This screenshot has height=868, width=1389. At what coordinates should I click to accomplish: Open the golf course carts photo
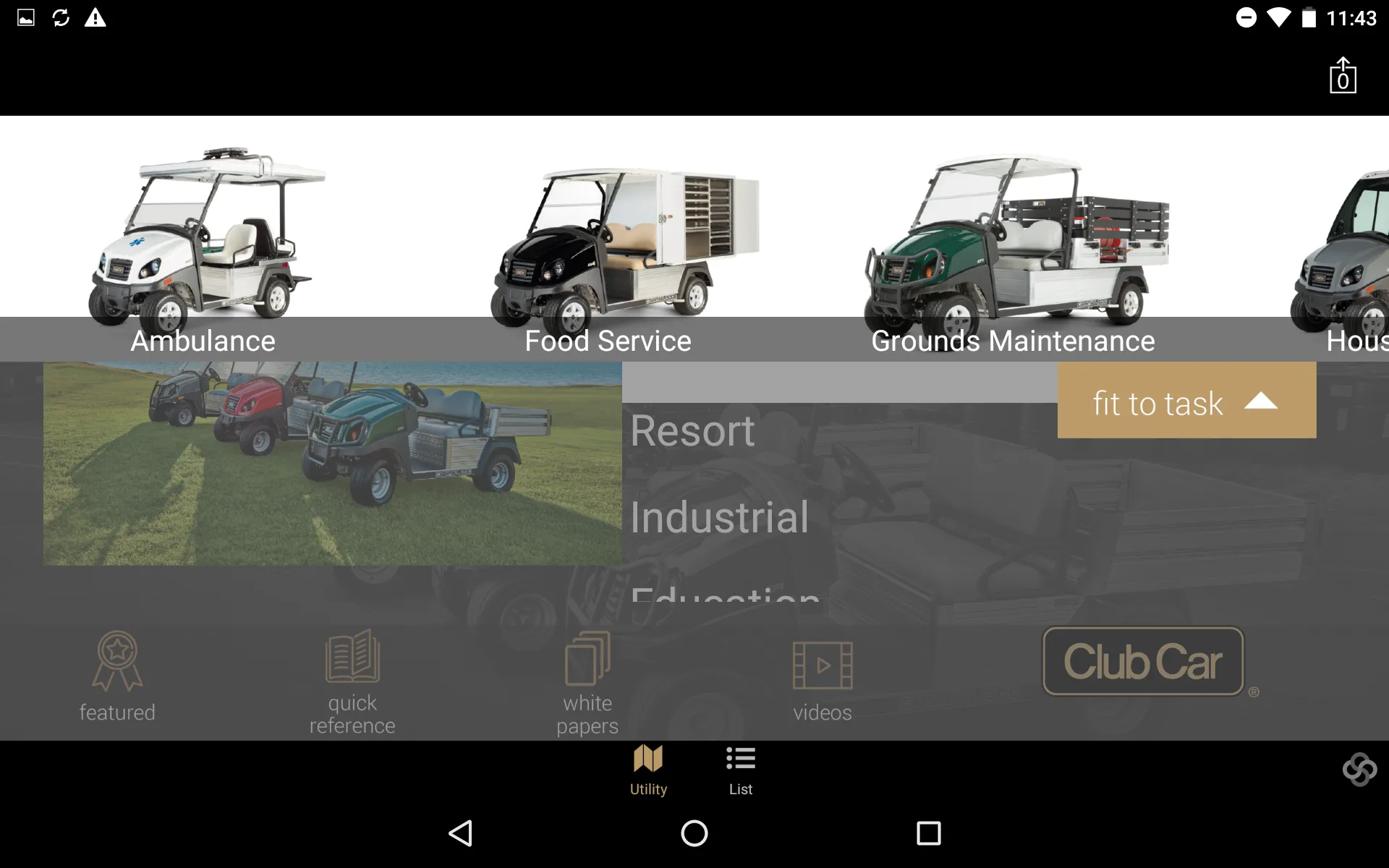click(x=333, y=464)
